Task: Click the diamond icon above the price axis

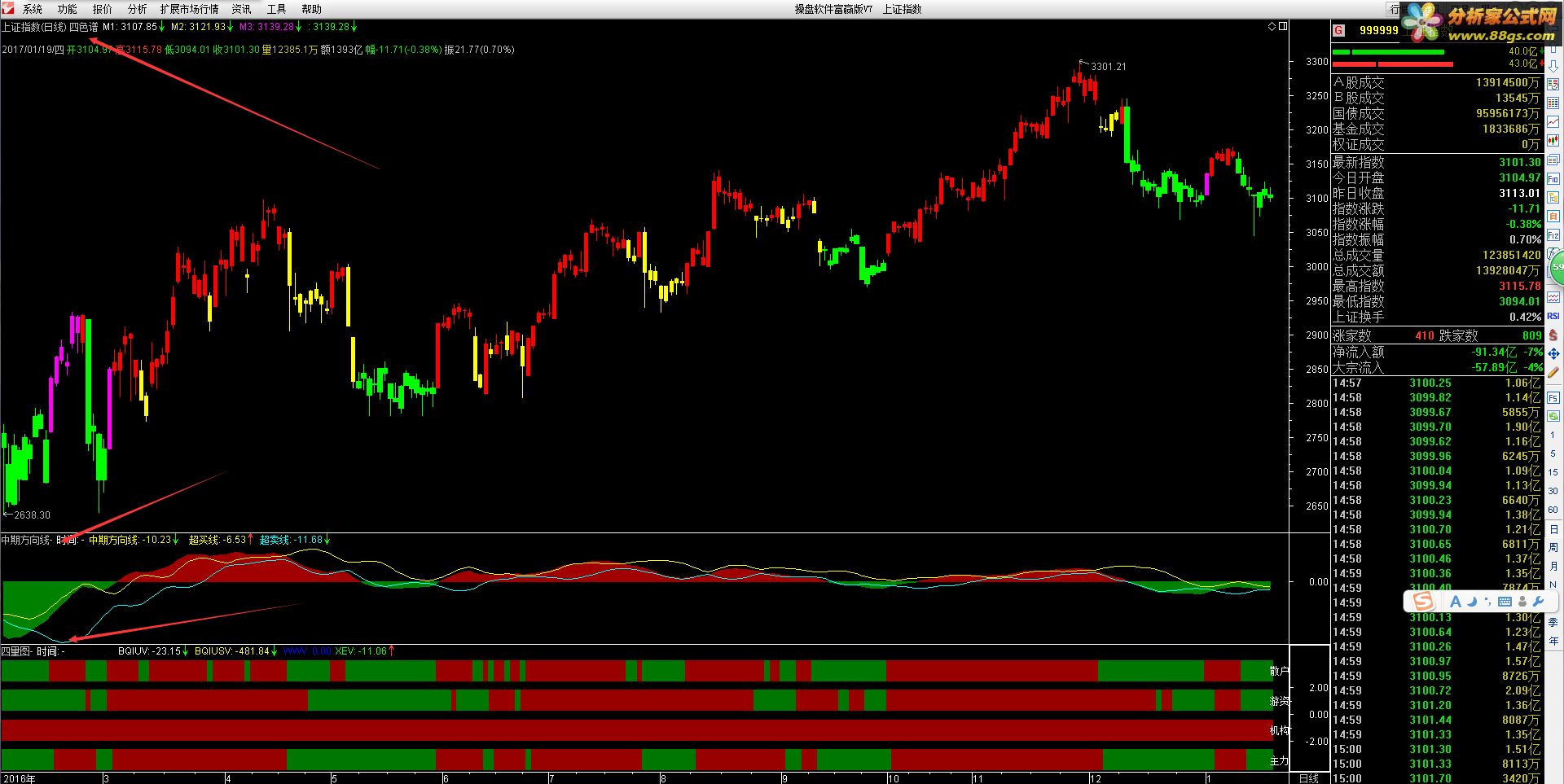Action: pos(1272,26)
